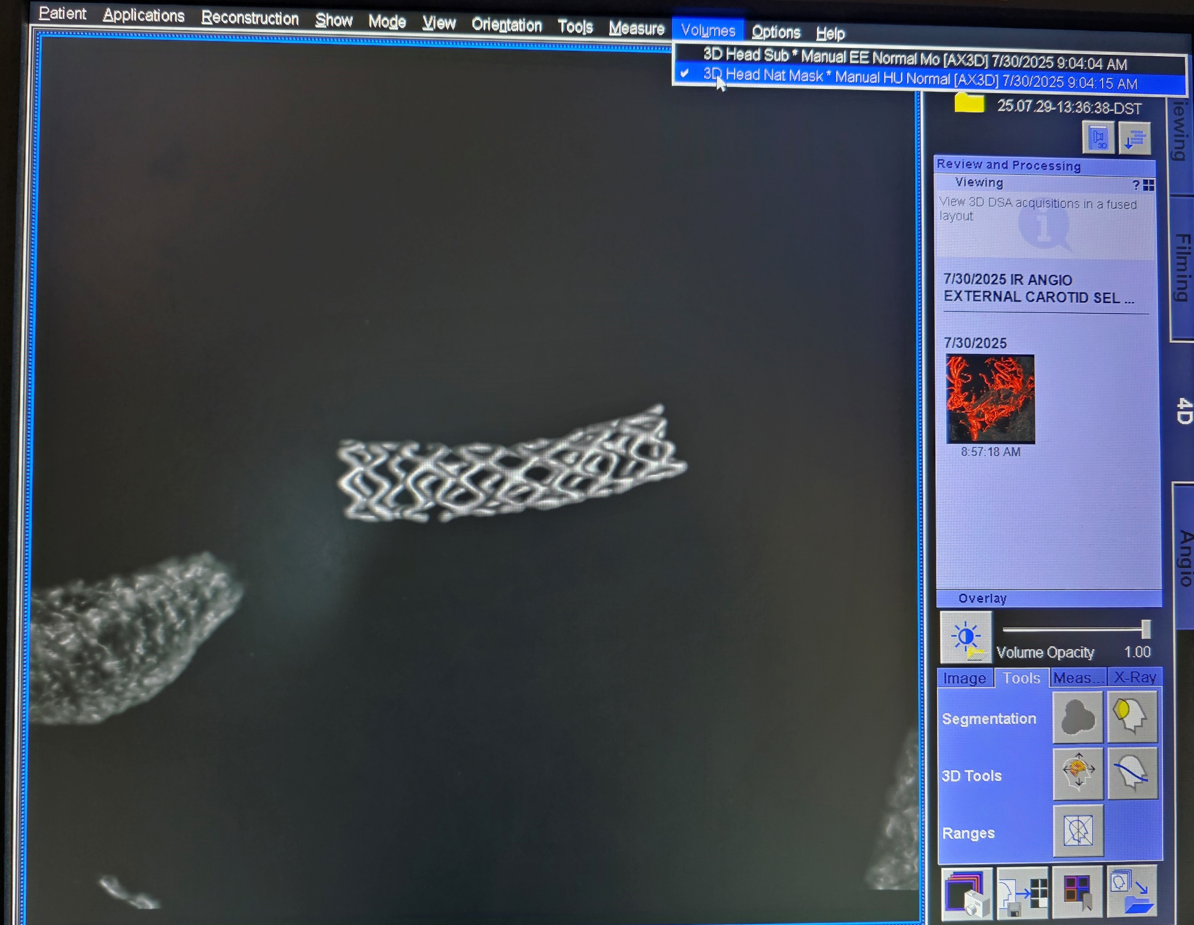The height and width of the screenshot is (925, 1194).
Task: Open the Reconstruction menu
Action: [x=250, y=19]
